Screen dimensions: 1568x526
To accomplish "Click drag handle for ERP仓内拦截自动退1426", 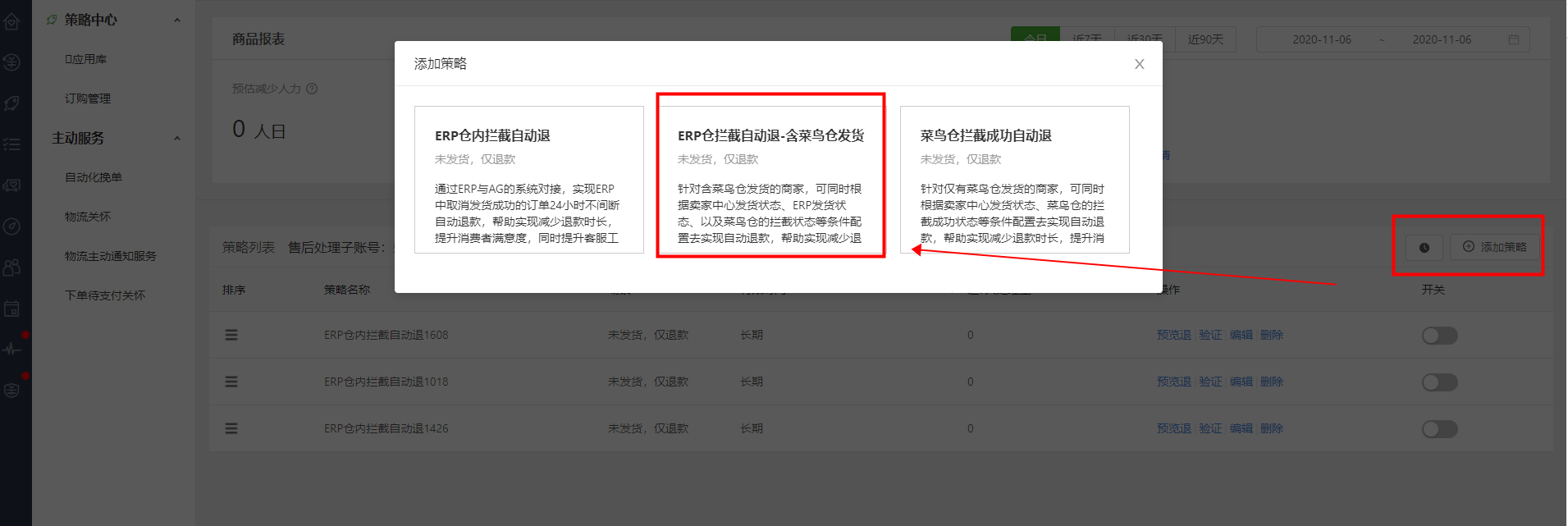I will tap(231, 428).
